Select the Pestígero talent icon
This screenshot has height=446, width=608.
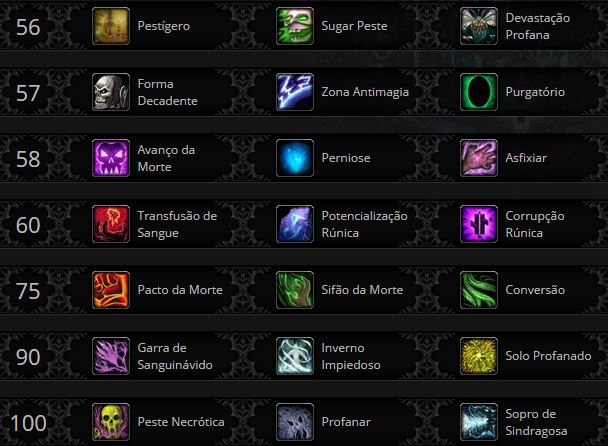(x=111, y=26)
